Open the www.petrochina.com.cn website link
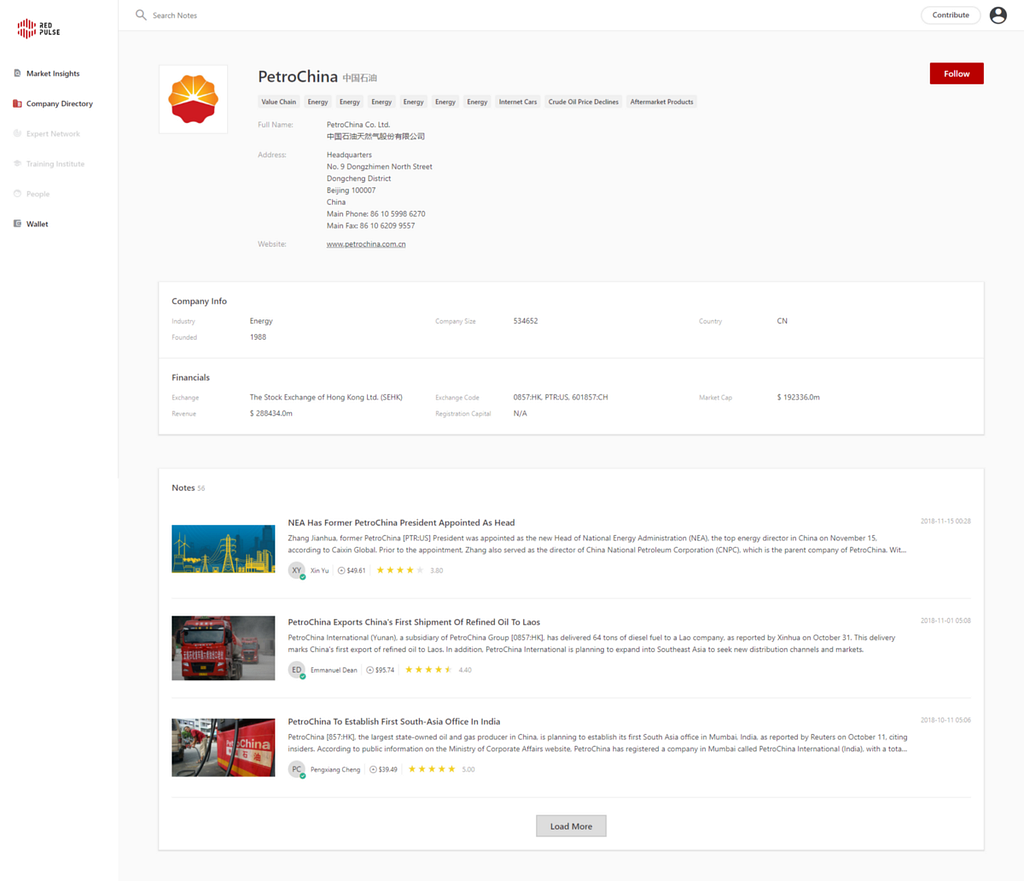Viewport: 1024px width, 881px height. click(366, 244)
